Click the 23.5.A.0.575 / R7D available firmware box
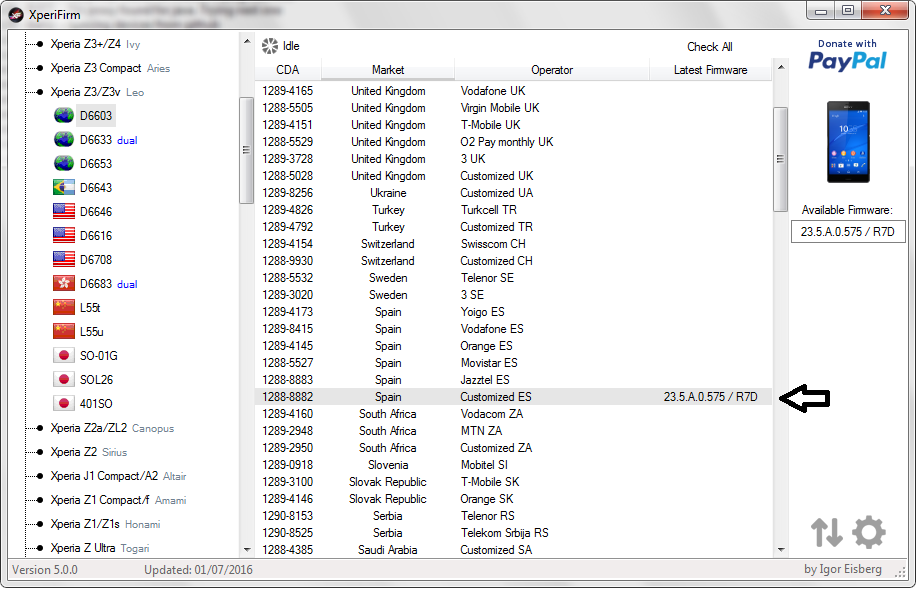Viewport: 916px width, 614px height. 847,231
